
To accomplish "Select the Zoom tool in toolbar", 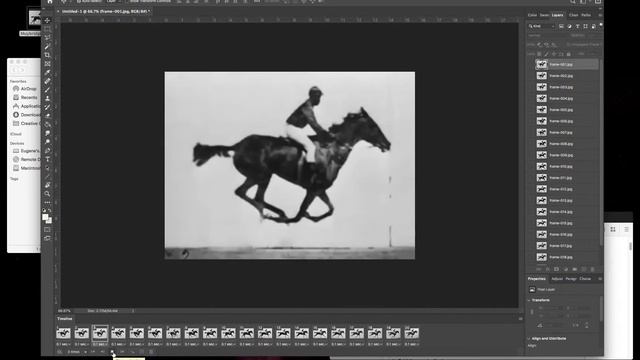I will [47, 194].
